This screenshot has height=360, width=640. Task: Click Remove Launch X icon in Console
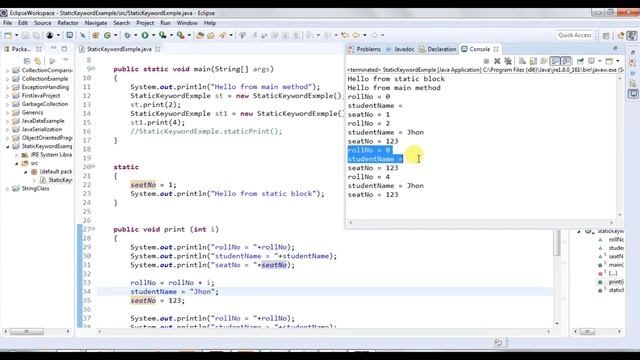pyautogui.click(x=497, y=61)
